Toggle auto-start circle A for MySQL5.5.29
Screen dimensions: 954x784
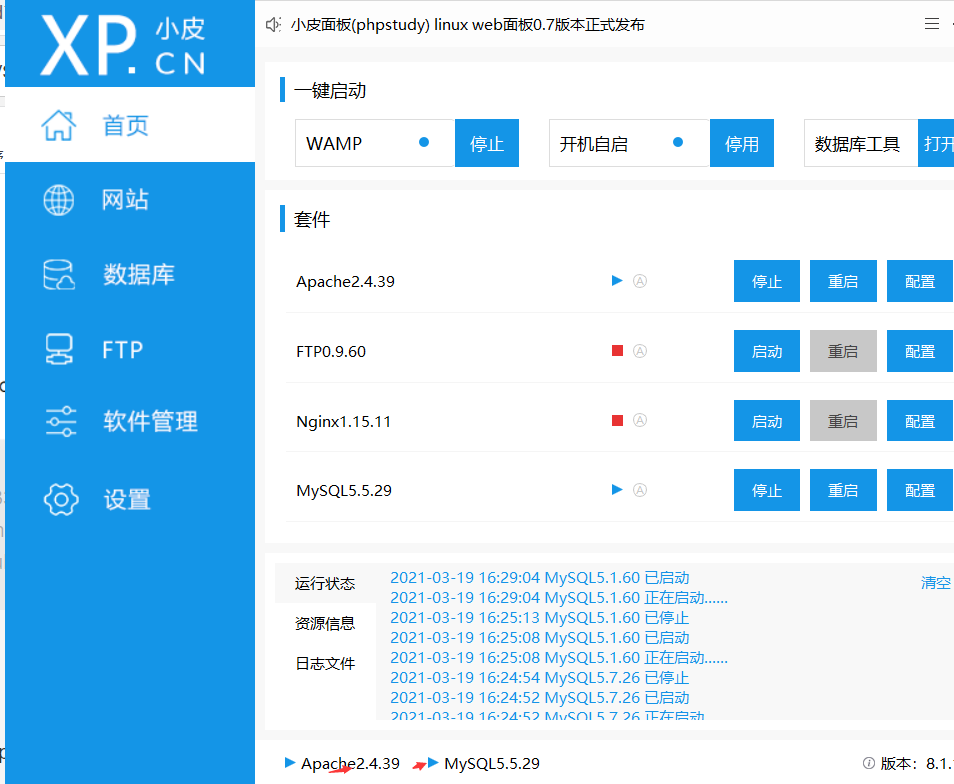pos(640,490)
